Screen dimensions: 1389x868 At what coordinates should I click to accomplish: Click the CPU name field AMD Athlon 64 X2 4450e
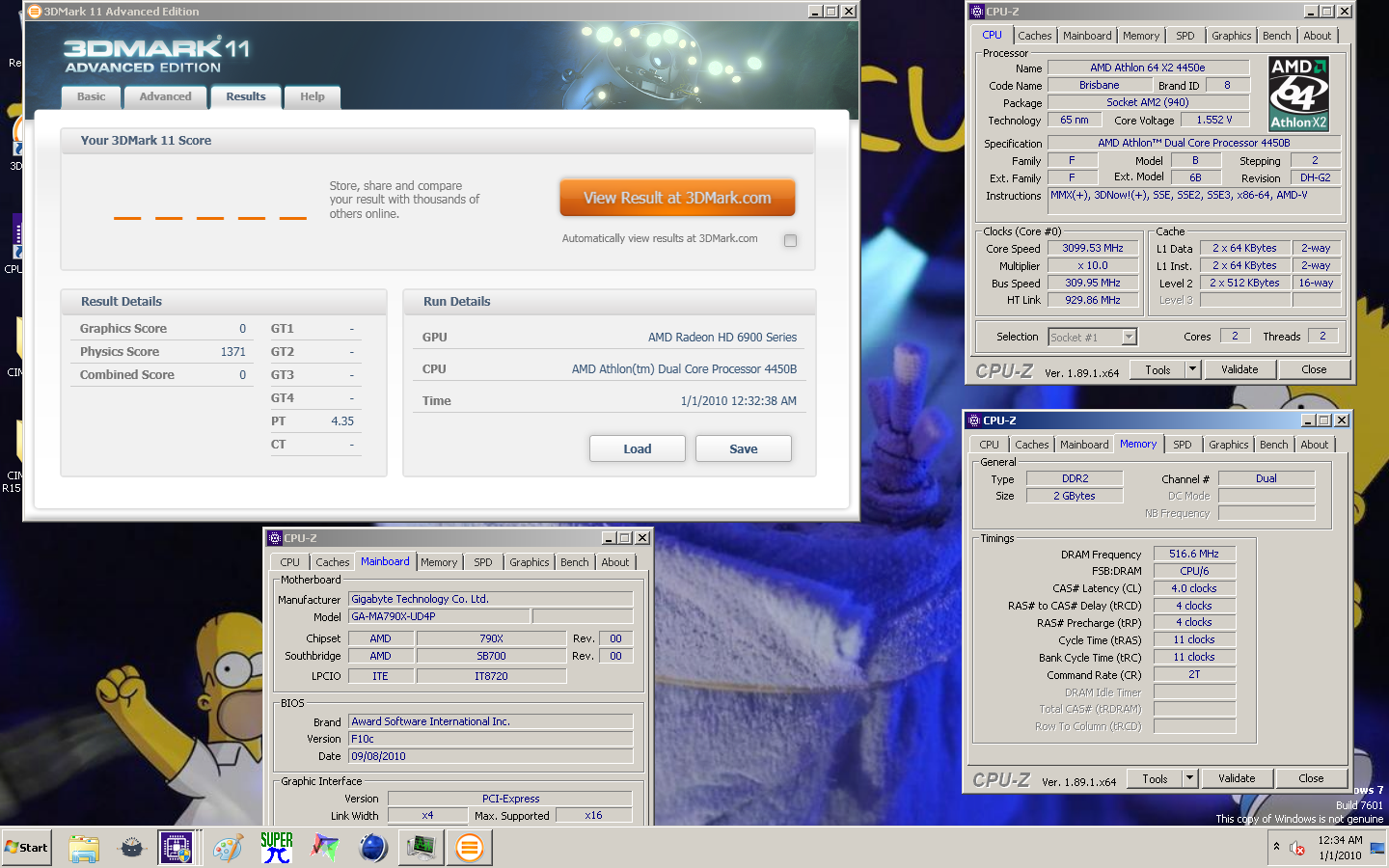1148,68
